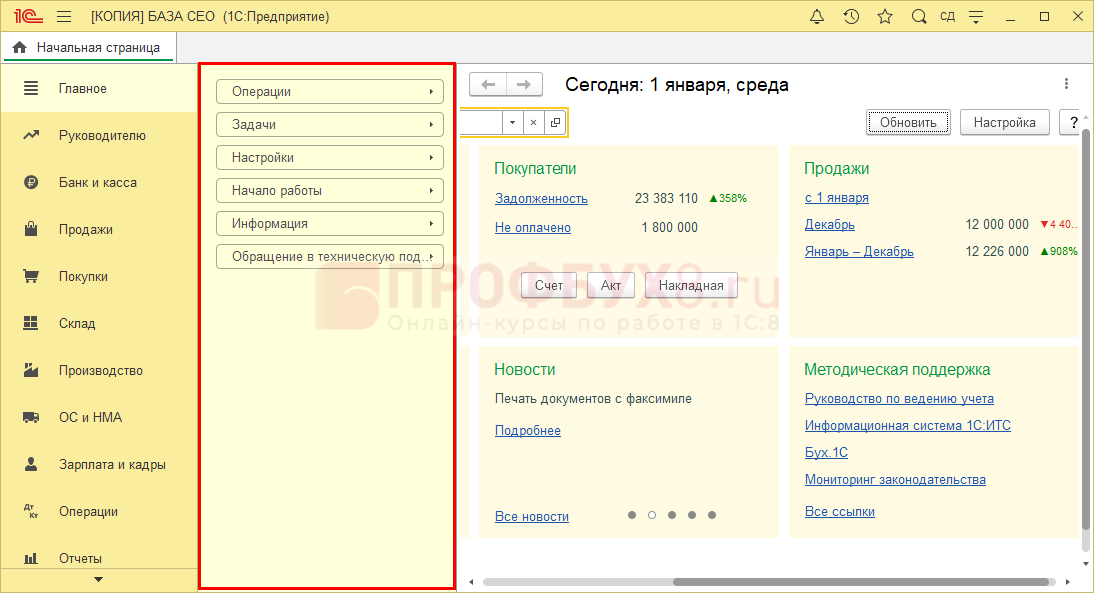Click the horizontal scrollbar at bottom
Screen dimensions: 1094x593
(x=860, y=582)
